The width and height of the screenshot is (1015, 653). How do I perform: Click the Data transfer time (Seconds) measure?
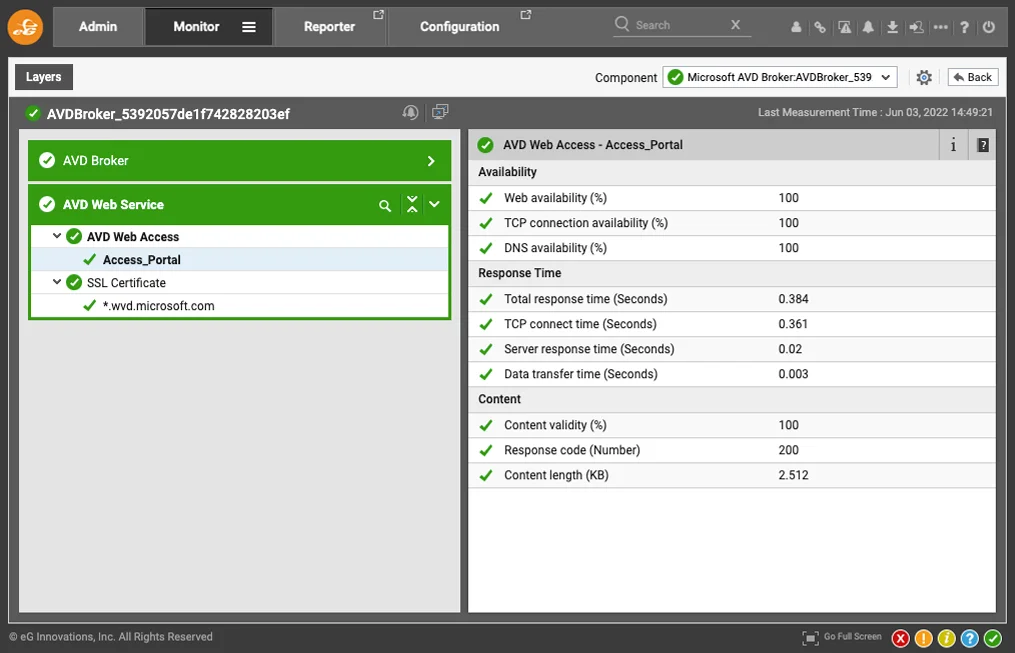(581, 374)
